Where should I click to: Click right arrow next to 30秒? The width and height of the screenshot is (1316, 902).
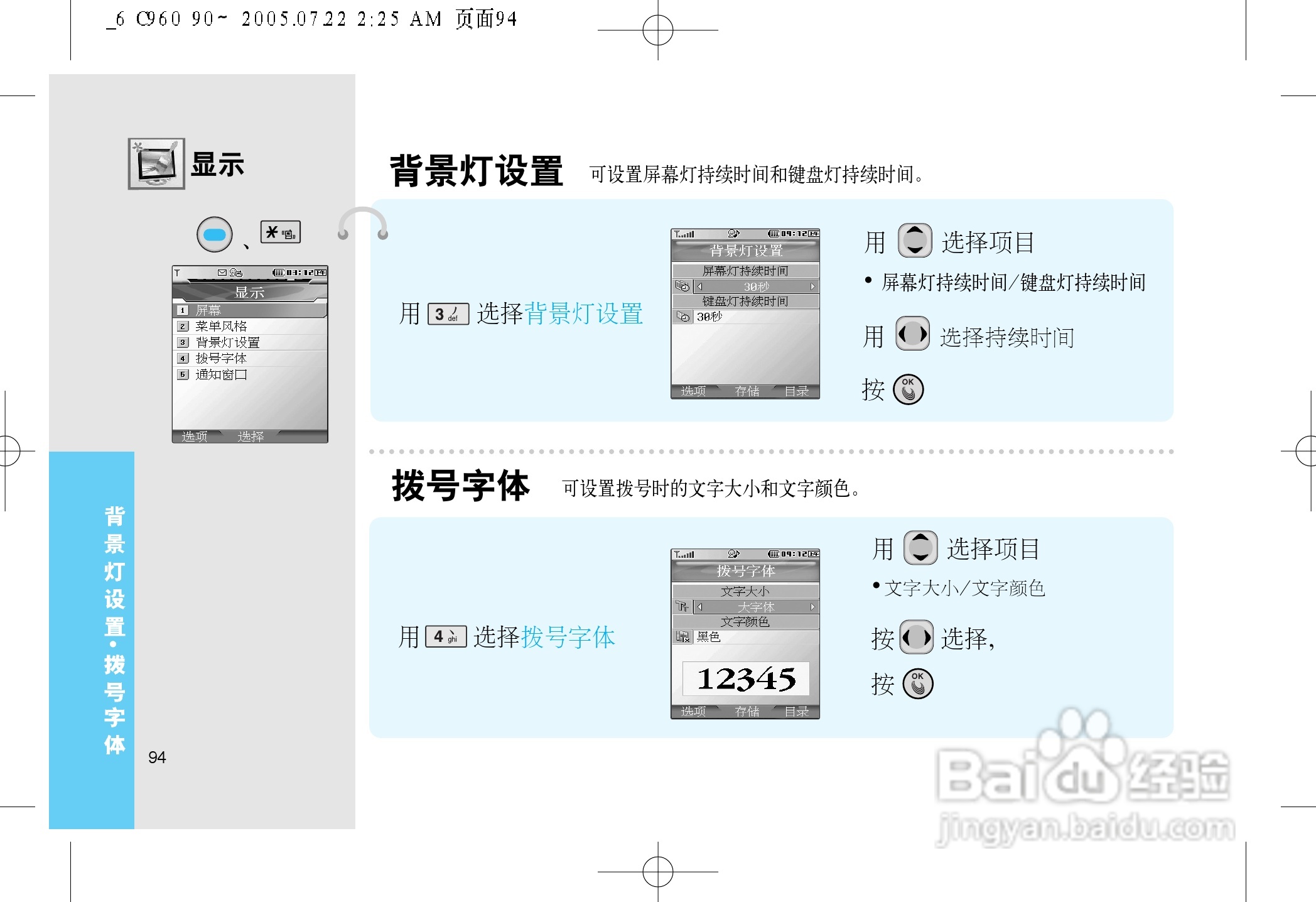(x=812, y=286)
